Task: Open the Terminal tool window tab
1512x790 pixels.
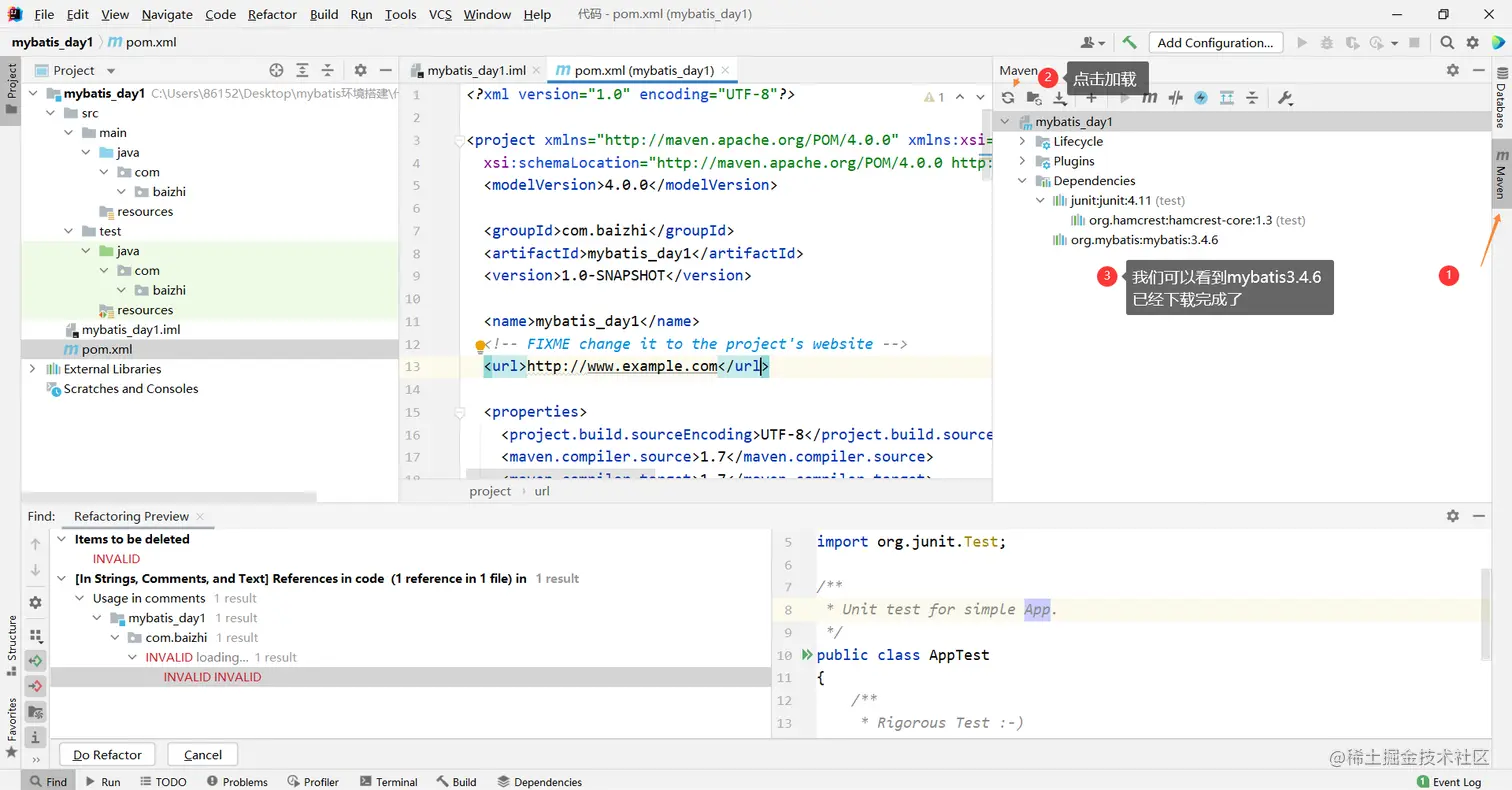Action: (x=390, y=782)
